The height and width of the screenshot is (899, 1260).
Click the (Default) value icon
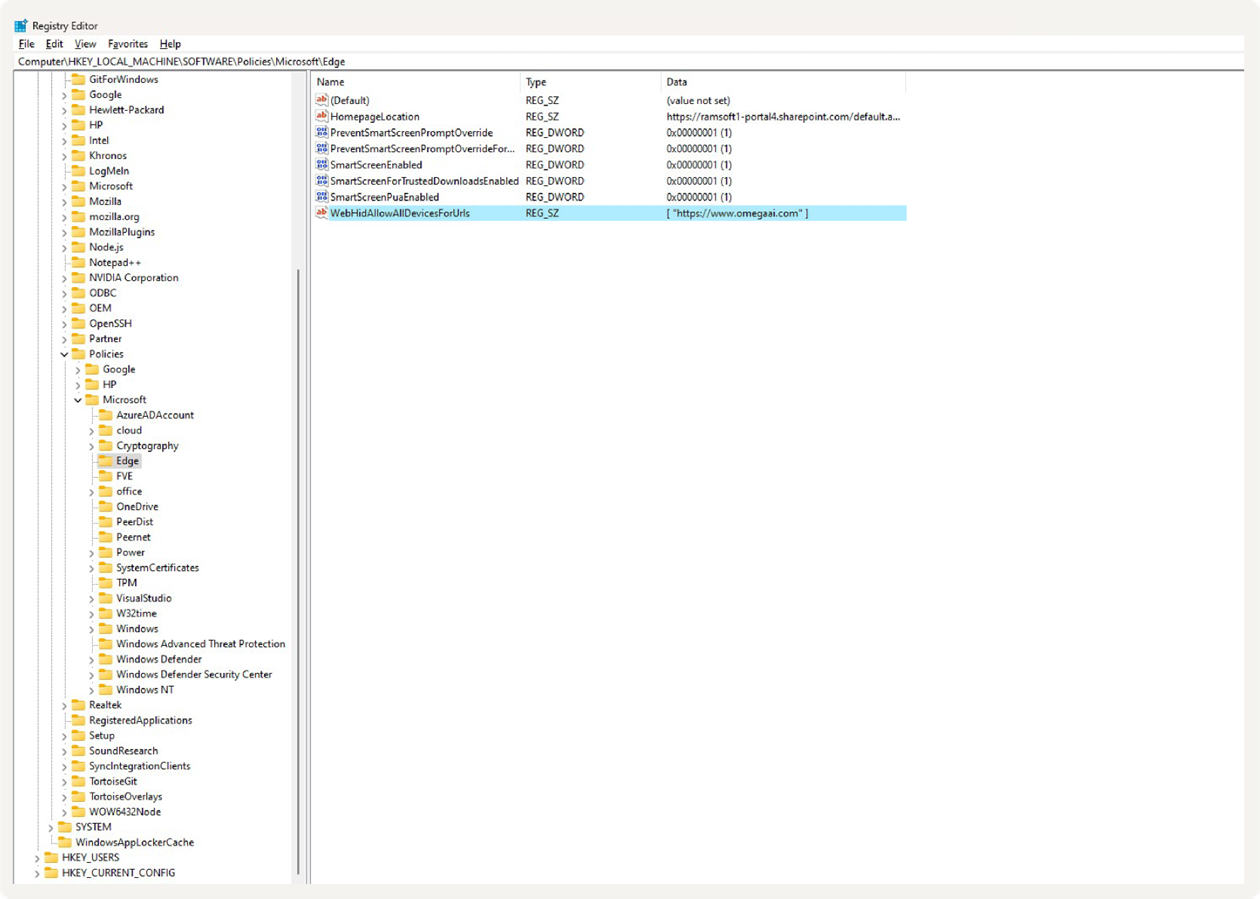point(322,101)
